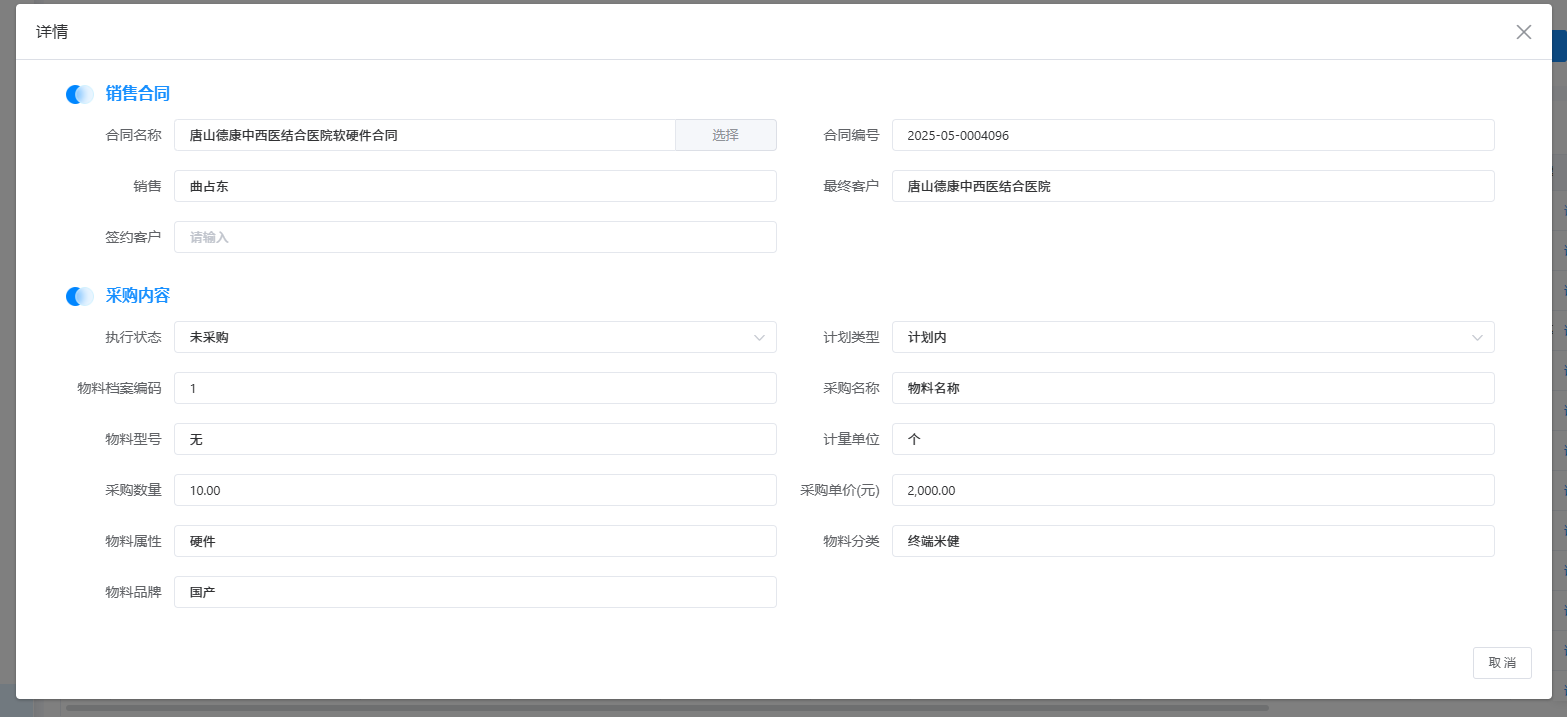This screenshot has width=1567, height=717.
Task: Click the 采购单价(元) field
Action: point(1192,490)
